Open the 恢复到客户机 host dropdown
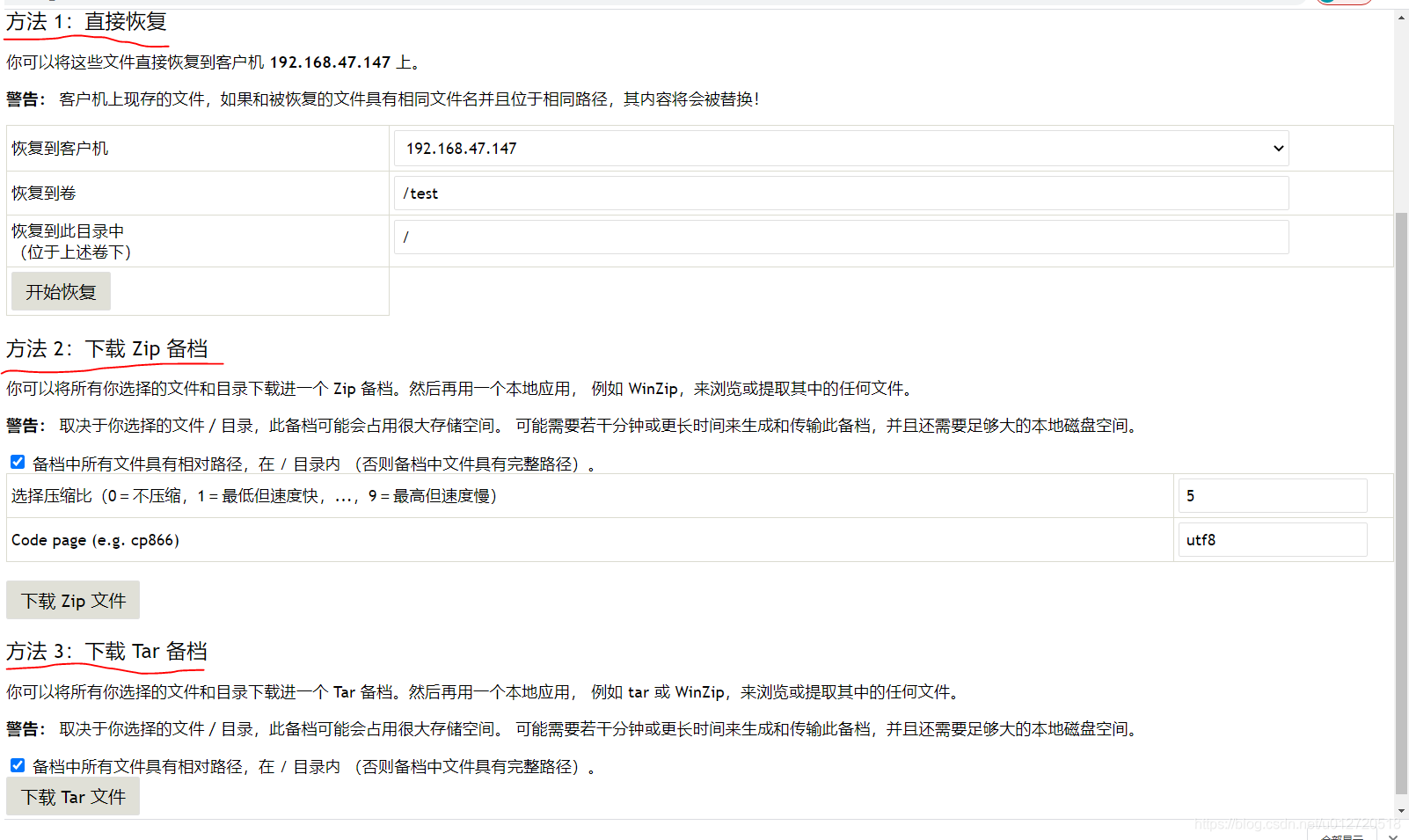The height and width of the screenshot is (840, 1409). (841, 149)
